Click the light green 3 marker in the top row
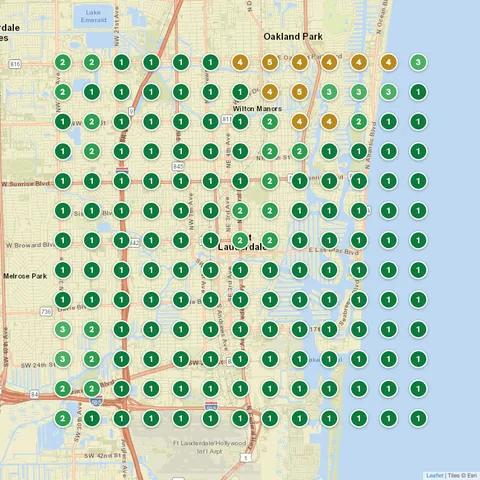480x480 pixels. (418, 62)
